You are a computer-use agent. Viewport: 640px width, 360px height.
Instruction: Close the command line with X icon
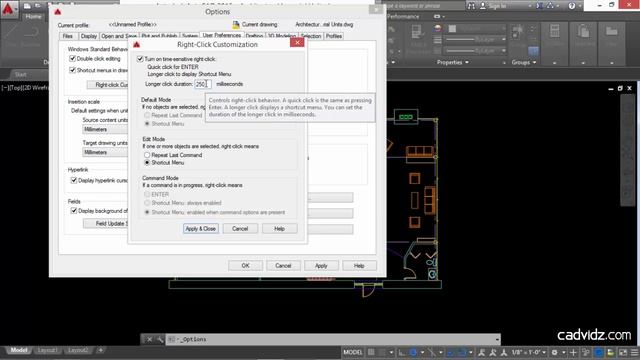[149, 339]
